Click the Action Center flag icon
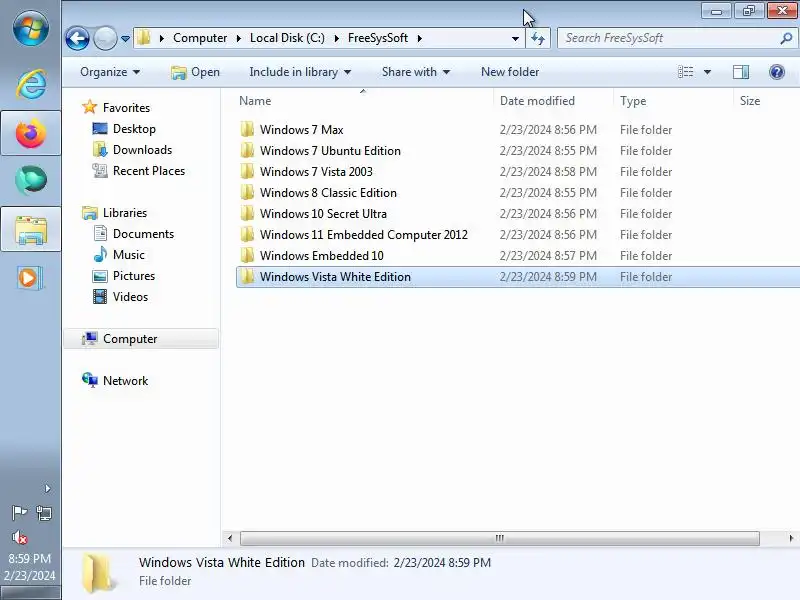 point(19,513)
